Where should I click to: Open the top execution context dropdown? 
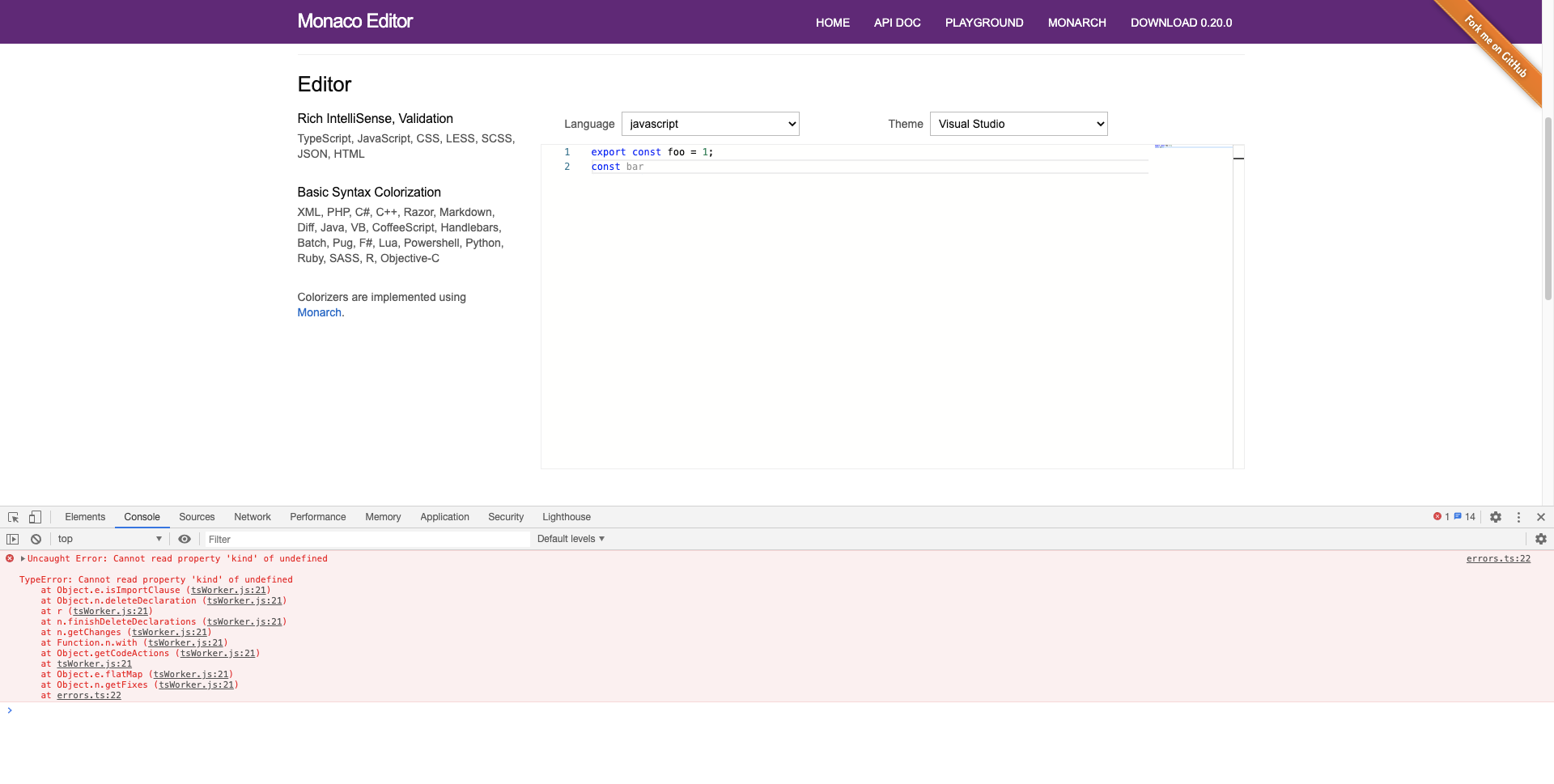point(109,539)
